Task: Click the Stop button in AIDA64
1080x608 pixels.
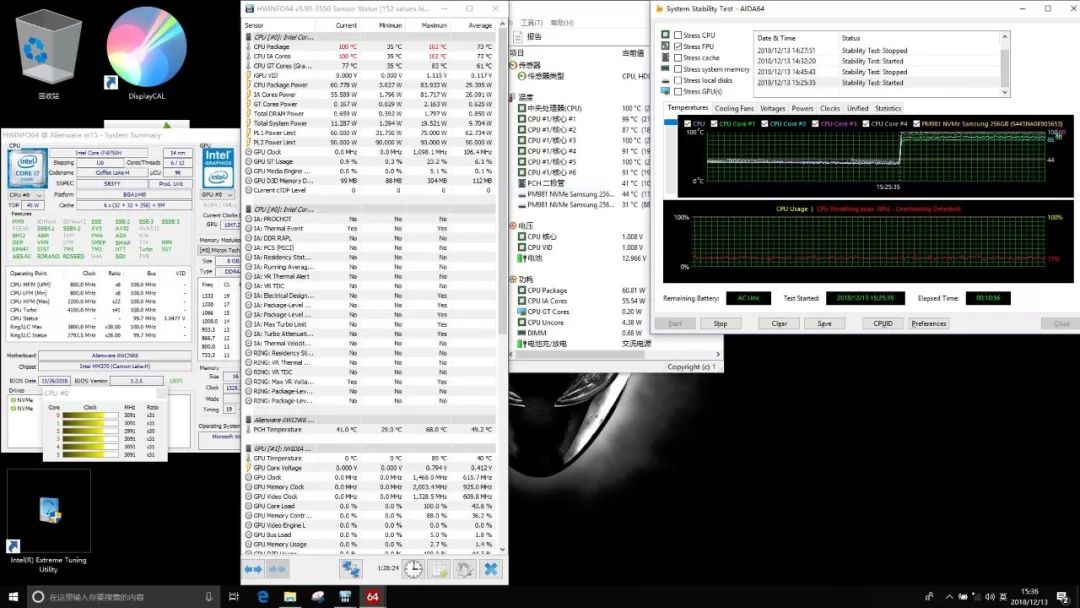Action: coord(720,323)
